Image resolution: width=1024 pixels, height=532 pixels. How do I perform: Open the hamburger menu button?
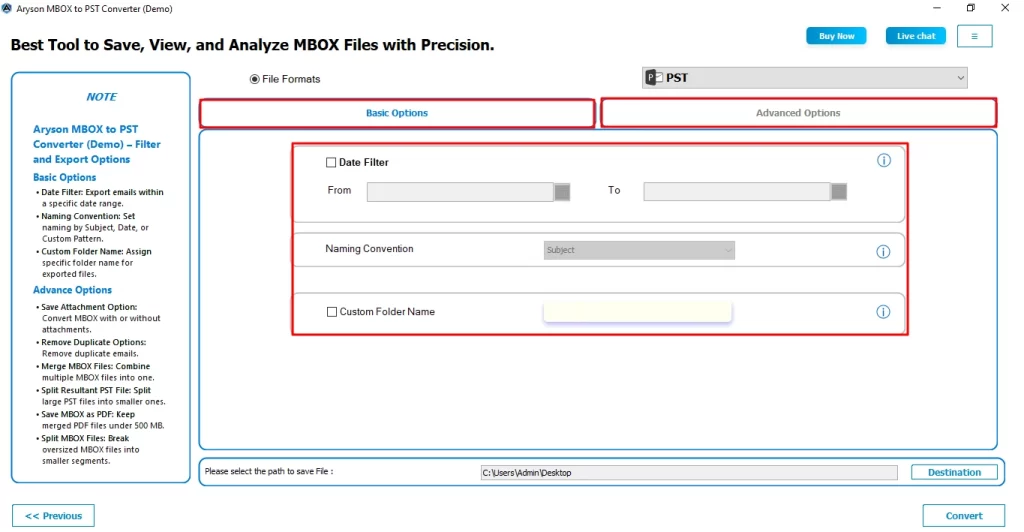974,37
